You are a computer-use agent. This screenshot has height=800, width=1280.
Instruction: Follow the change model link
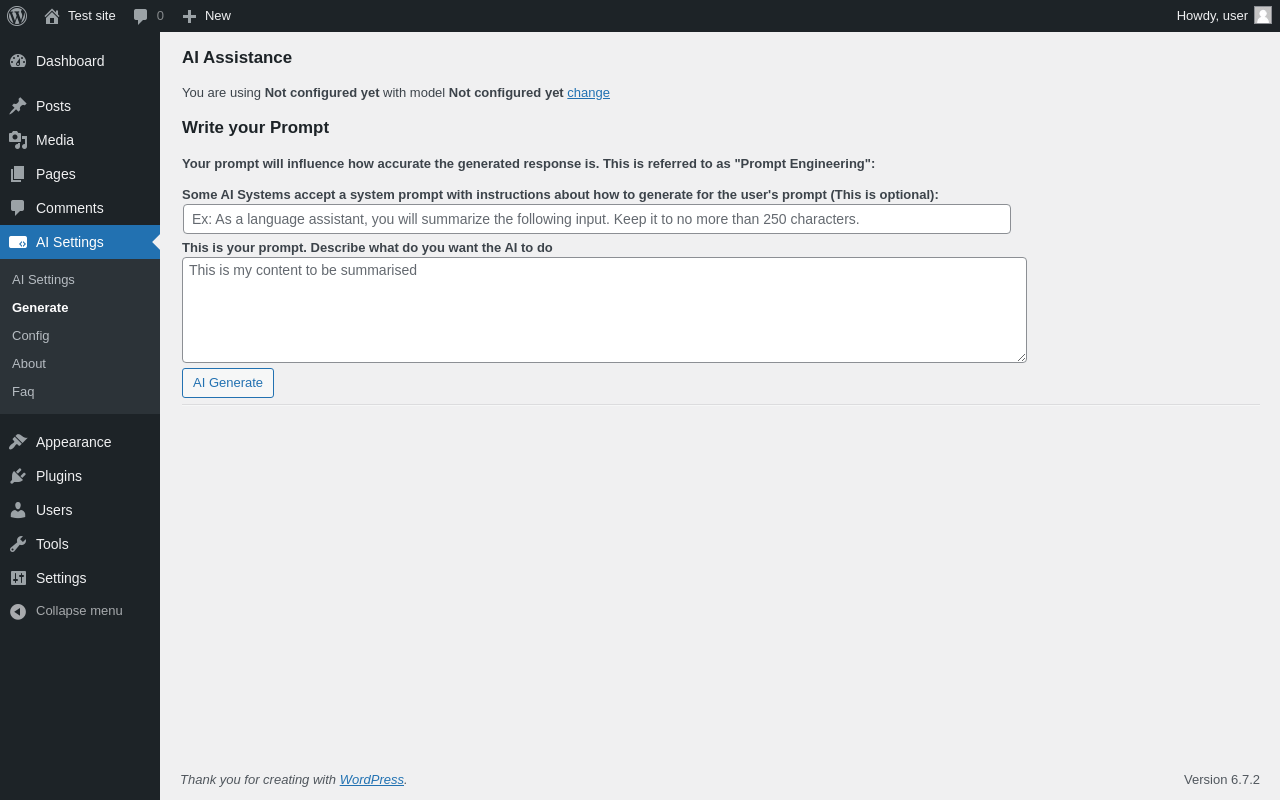click(x=588, y=93)
